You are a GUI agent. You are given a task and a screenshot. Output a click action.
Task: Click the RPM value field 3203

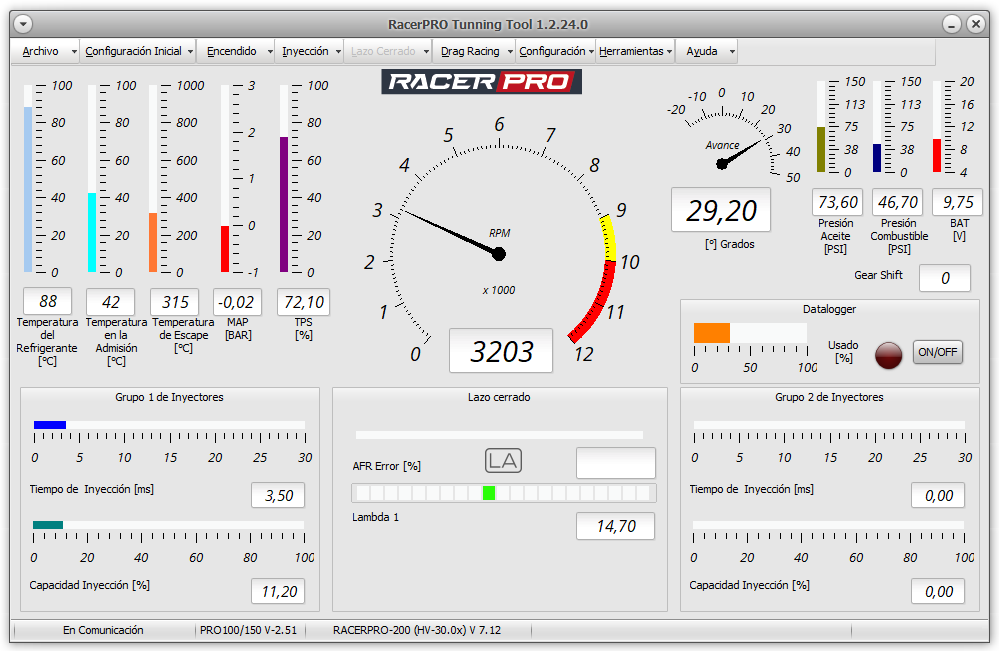(501, 351)
